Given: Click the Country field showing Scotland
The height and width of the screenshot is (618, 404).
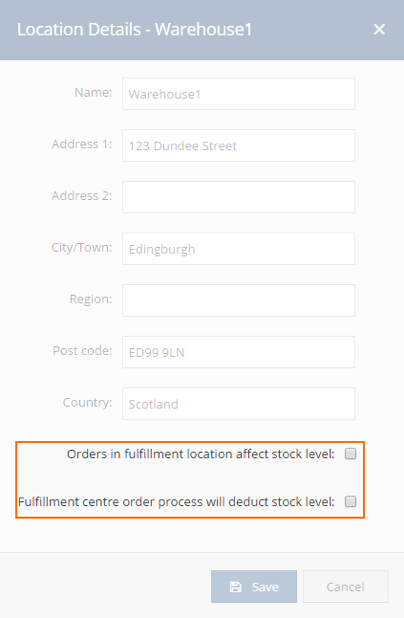Looking at the screenshot, I should pos(238,404).
